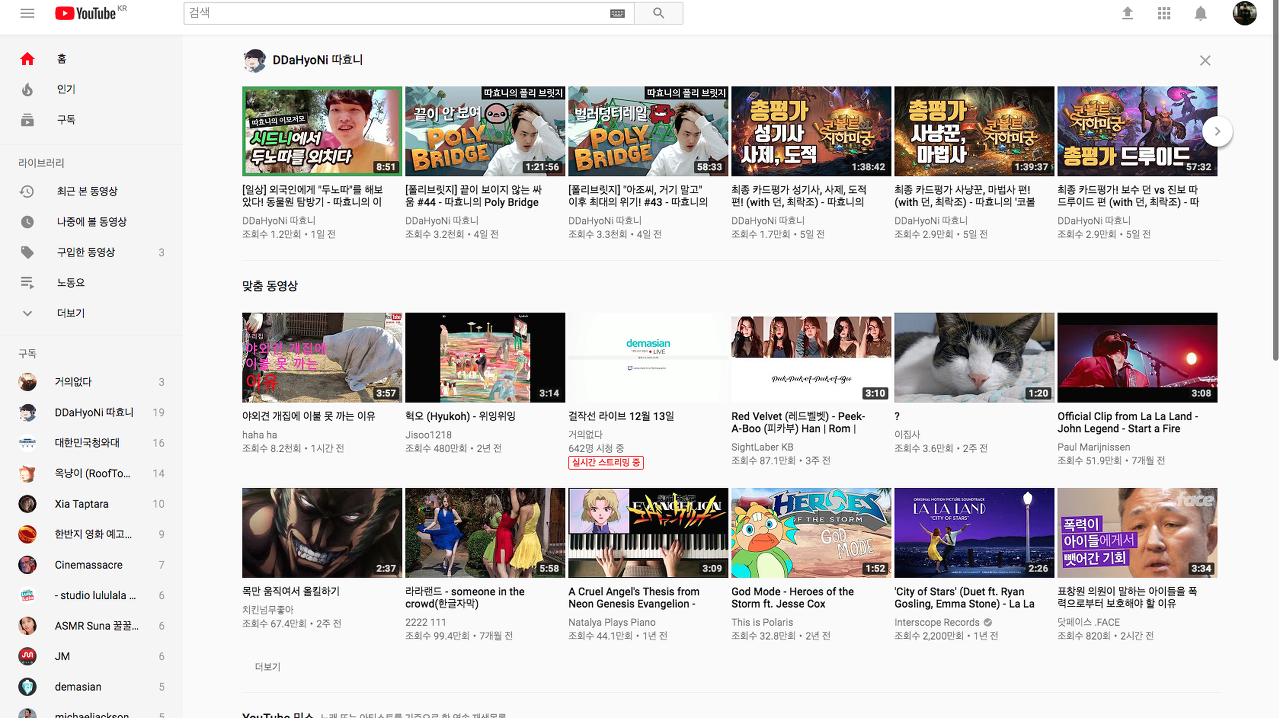The image size is (1279, 718).
Task: Open 구입한 동영상 purchases
Action: [91, 252]
